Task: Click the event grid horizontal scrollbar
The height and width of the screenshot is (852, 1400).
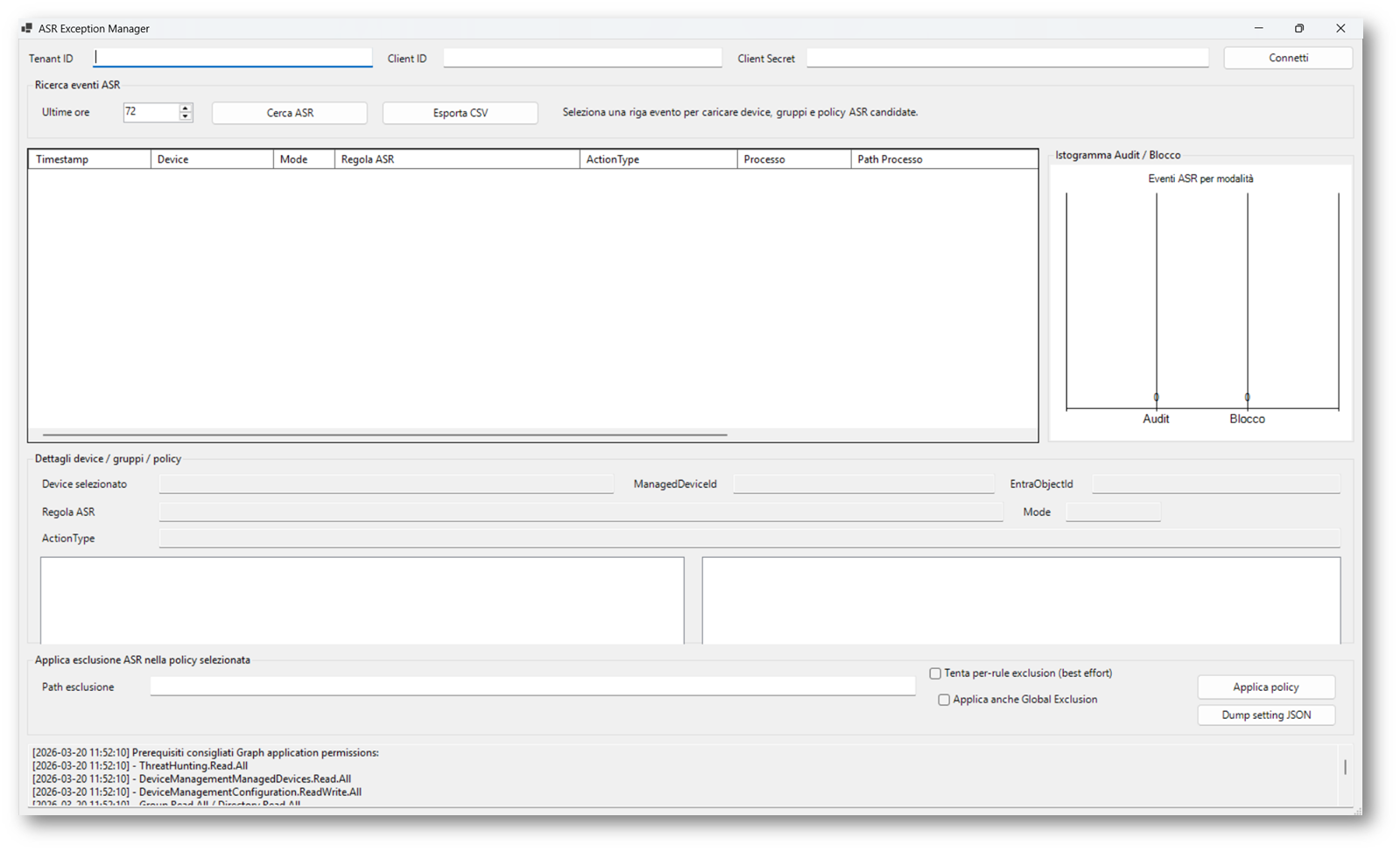Action: pos(385,434)
